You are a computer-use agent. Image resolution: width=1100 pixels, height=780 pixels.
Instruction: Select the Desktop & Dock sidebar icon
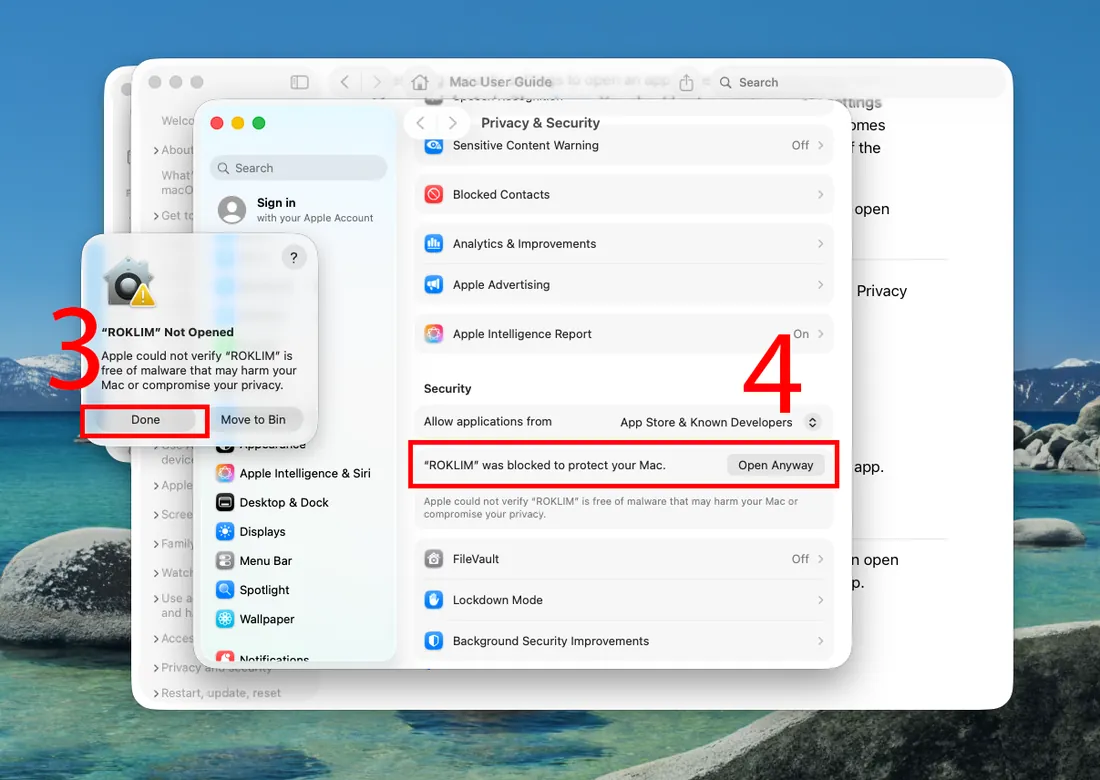click(225, 502)
